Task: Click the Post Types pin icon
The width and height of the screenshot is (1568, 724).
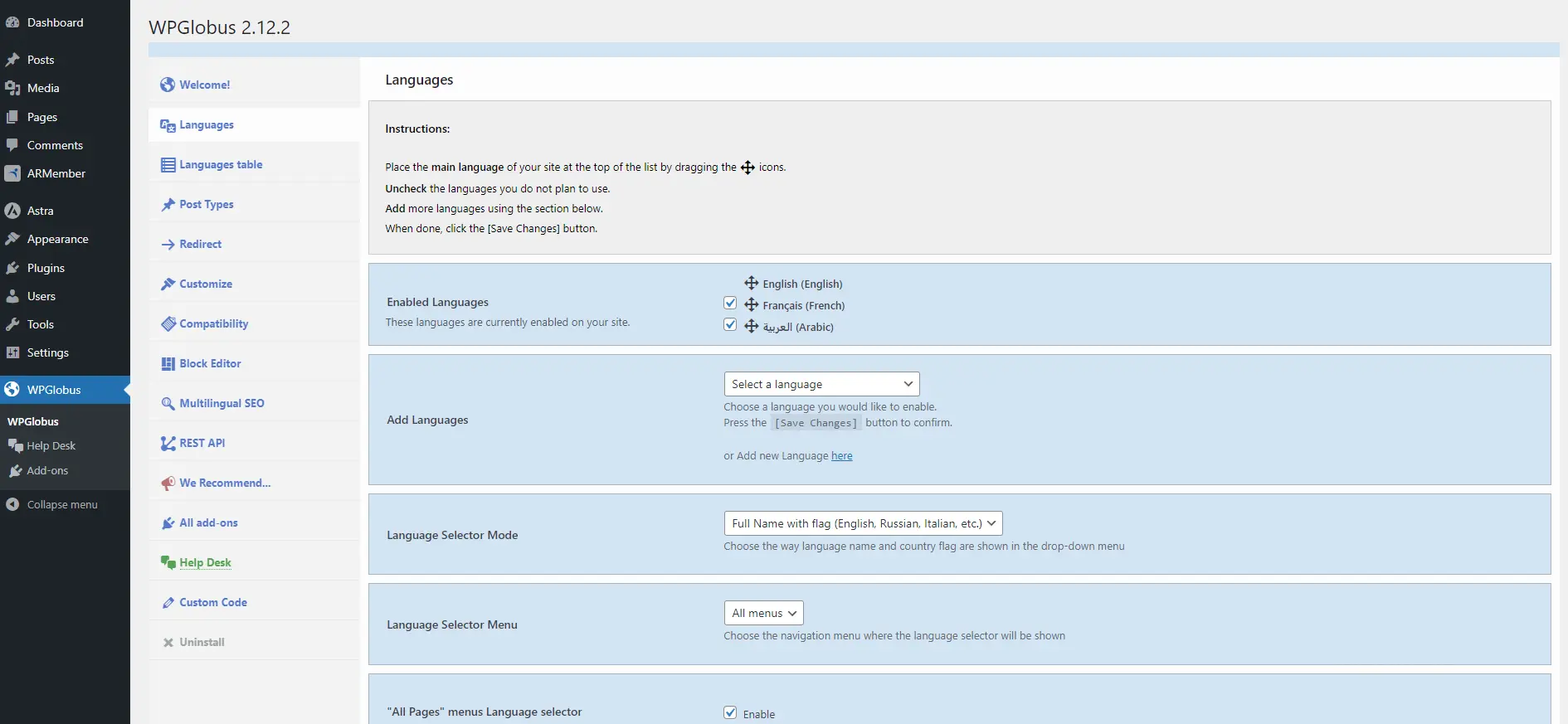Action: point(168,204)
